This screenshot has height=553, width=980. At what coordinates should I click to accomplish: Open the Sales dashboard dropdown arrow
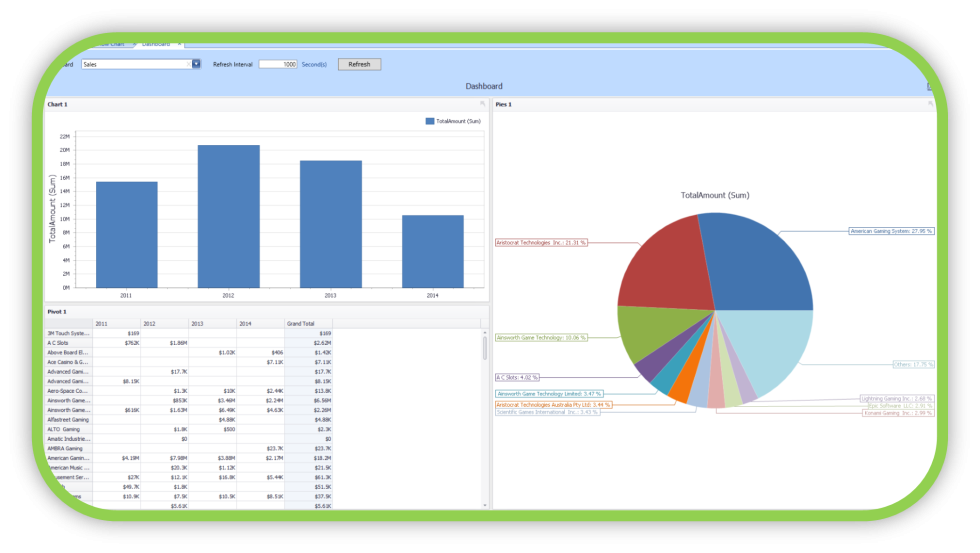pos(196,64)
